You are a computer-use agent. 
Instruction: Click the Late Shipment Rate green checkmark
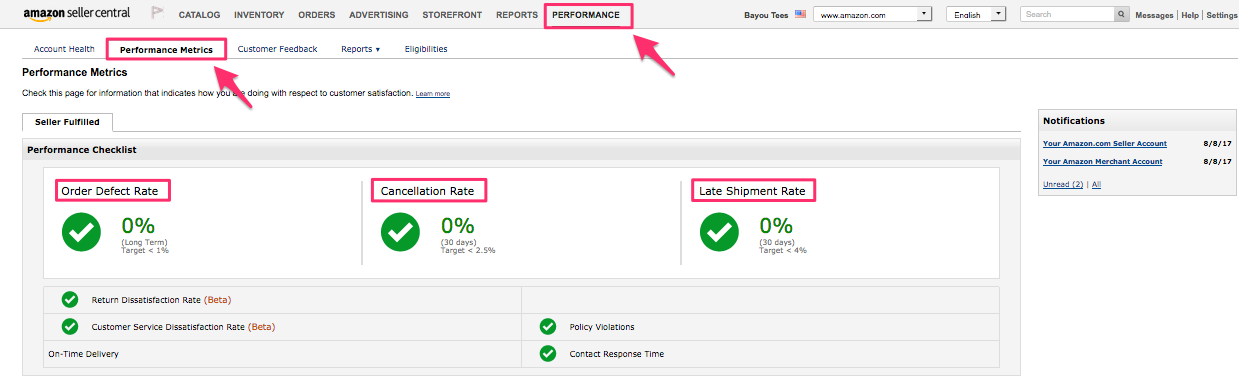(x=719, y=232)
